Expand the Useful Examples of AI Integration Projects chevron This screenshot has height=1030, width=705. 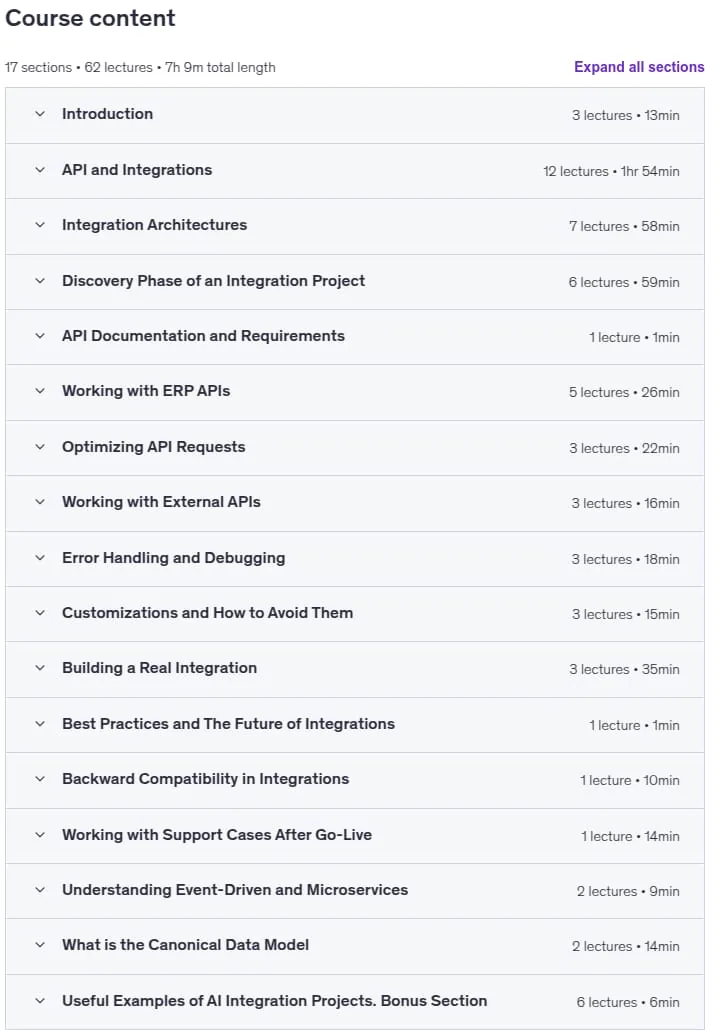point(40,1002)
